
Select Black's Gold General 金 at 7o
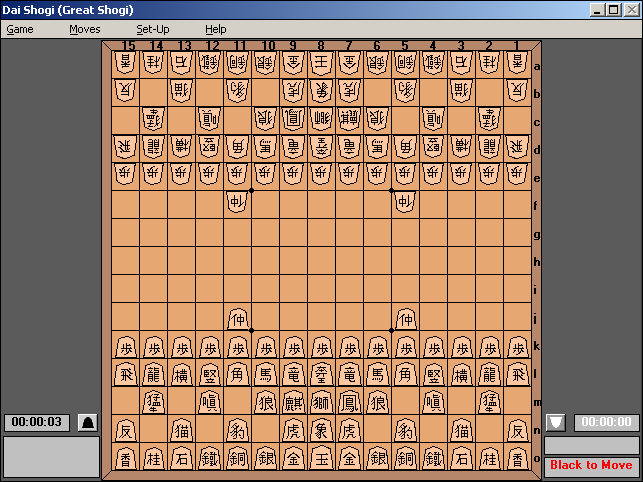(349, 458)
